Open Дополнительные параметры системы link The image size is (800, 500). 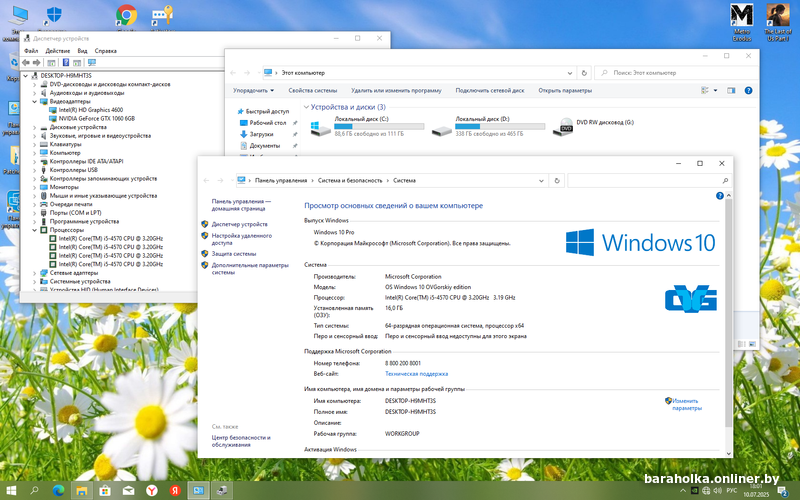(250, 268)
